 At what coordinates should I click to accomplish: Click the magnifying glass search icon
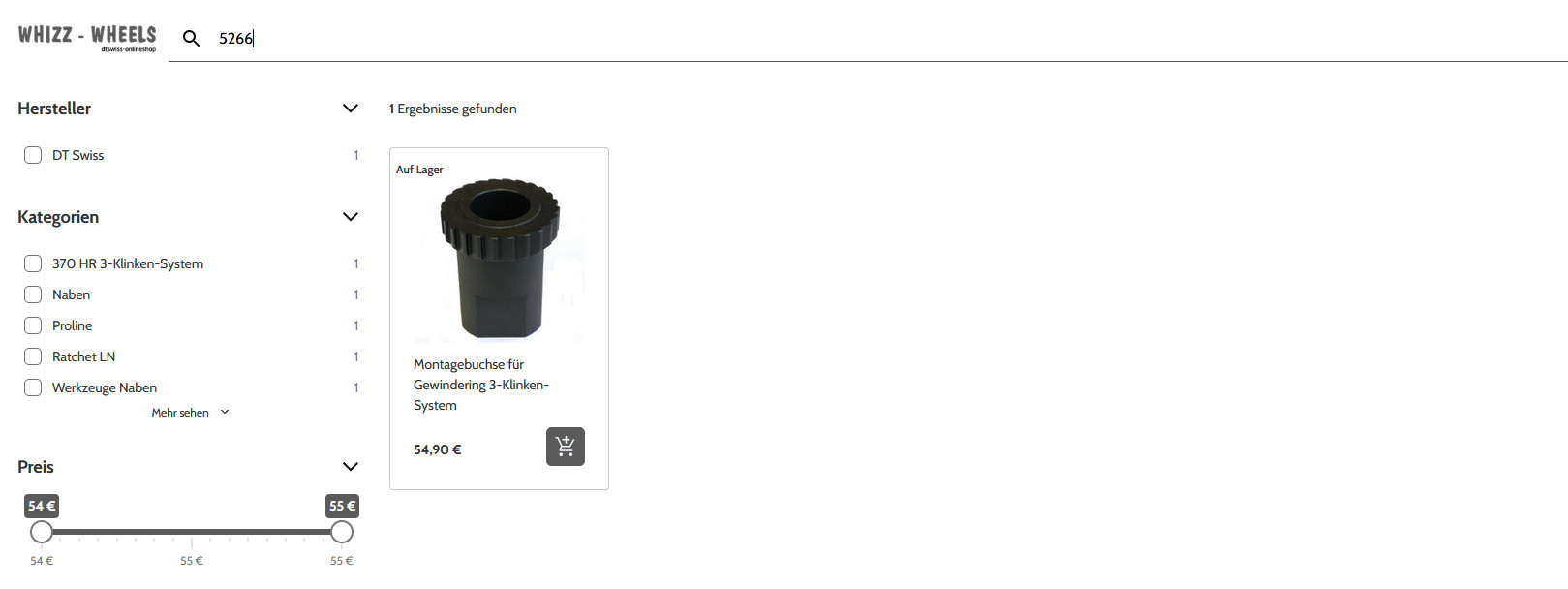pyautogui.click(x=192, y=39)
